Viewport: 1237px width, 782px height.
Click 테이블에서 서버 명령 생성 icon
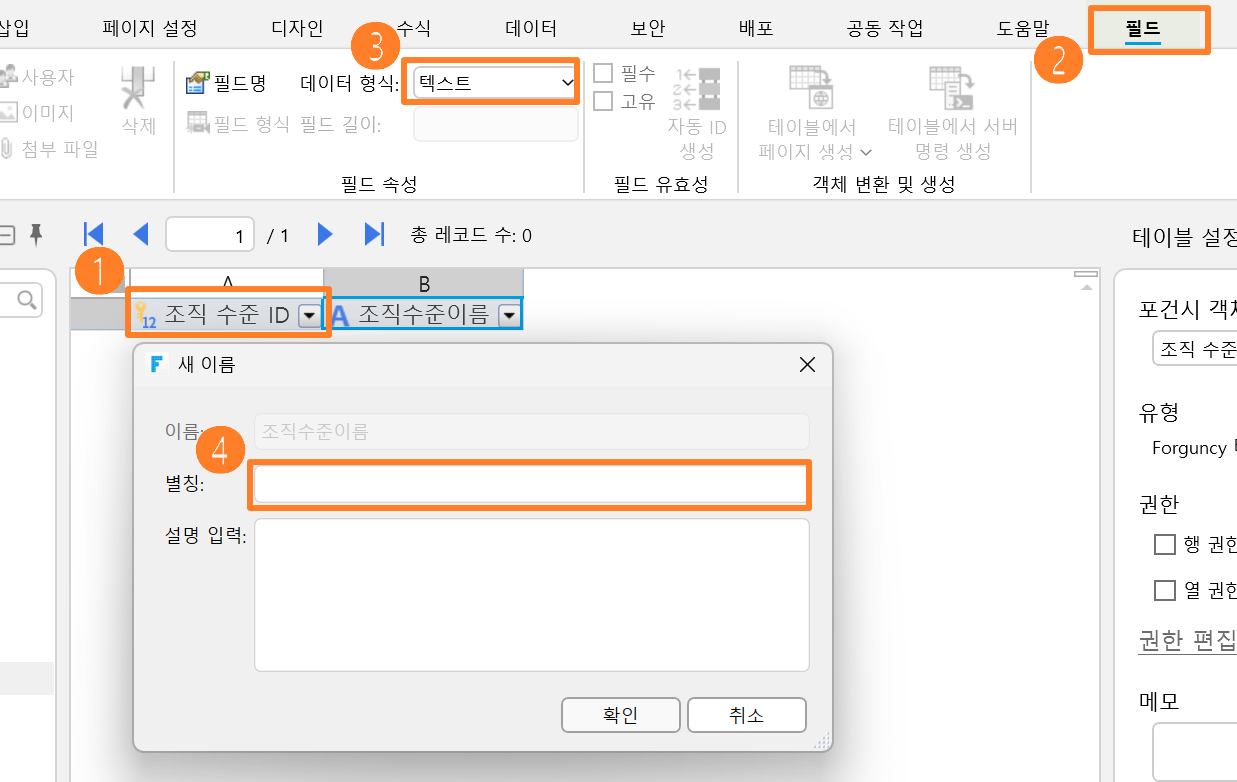(952, 88)
